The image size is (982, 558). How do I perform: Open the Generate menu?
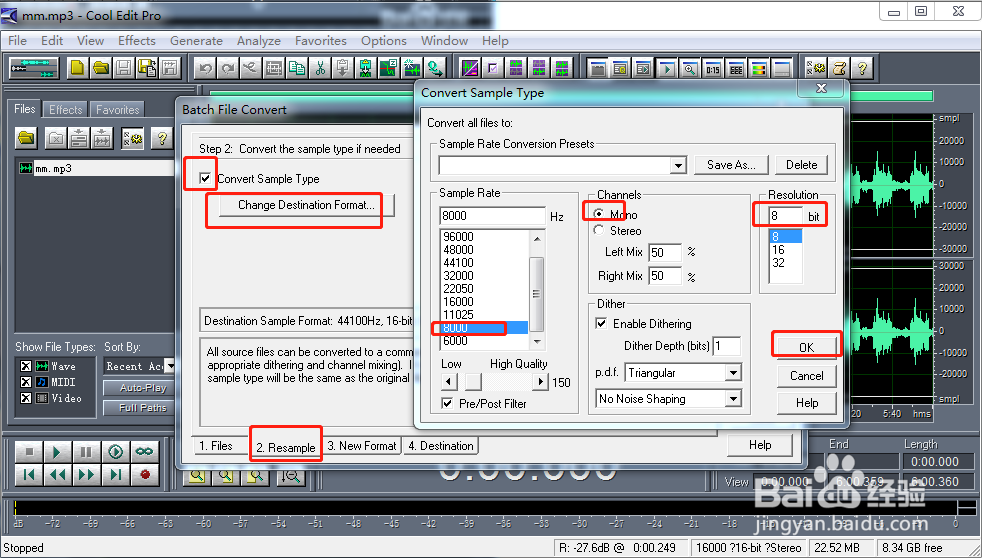(x=196, y=41)
